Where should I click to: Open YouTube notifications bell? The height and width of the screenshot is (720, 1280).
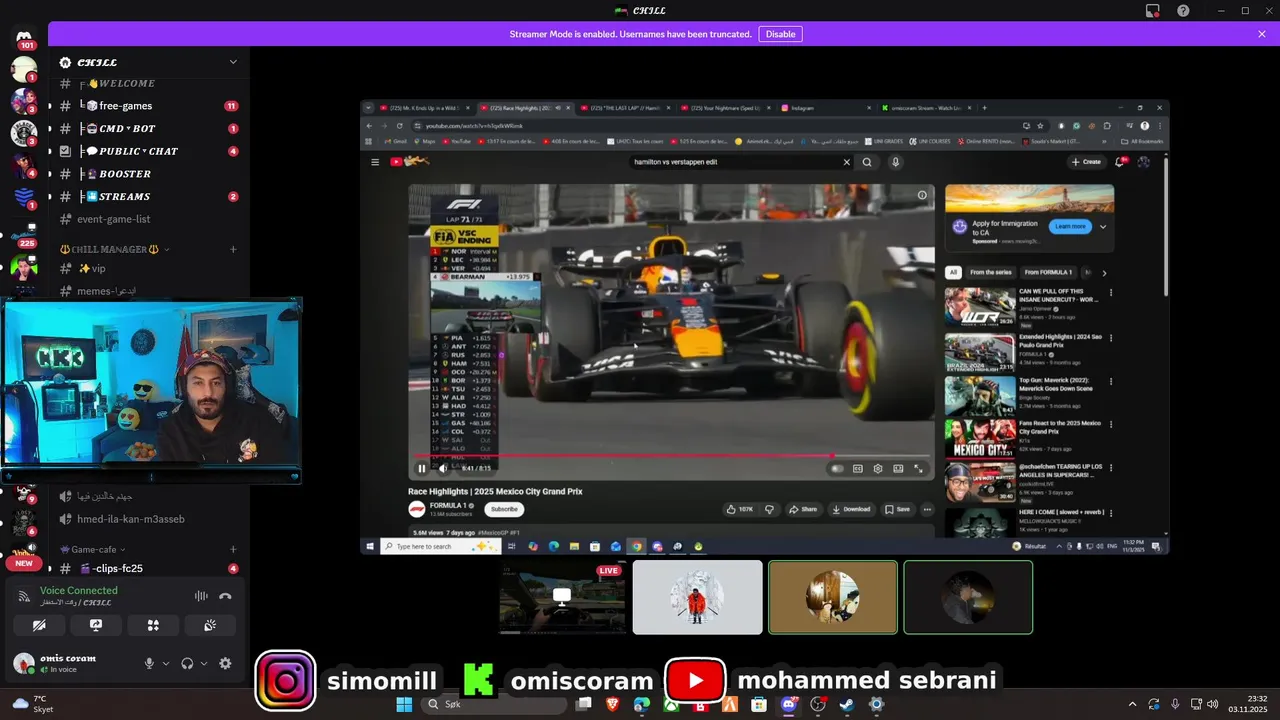coord(1120,162)
